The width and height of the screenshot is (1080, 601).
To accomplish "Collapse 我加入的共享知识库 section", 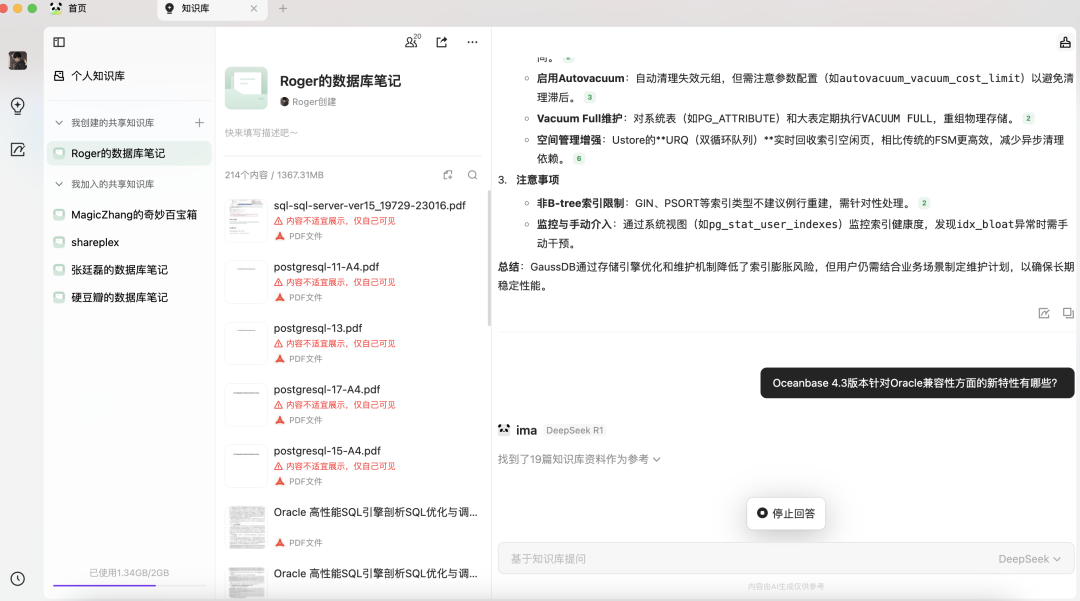I will click(x=59, y=184).
